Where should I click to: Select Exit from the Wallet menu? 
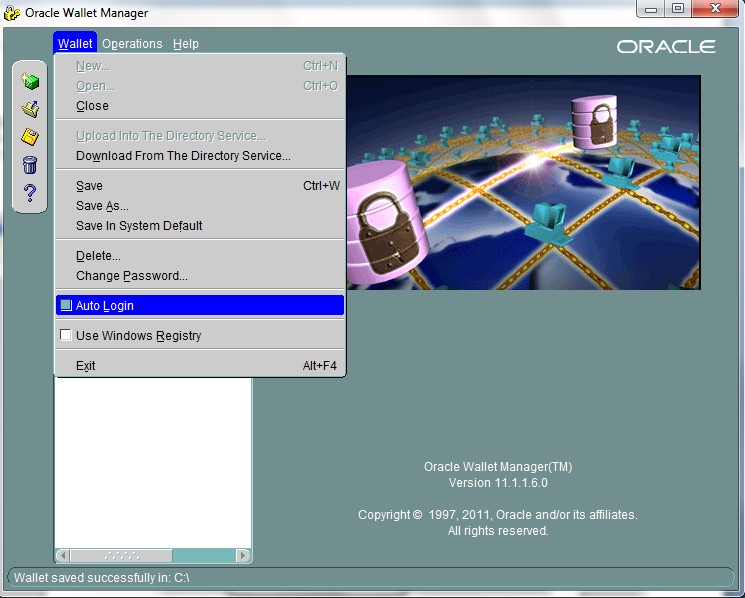[200, 365]
